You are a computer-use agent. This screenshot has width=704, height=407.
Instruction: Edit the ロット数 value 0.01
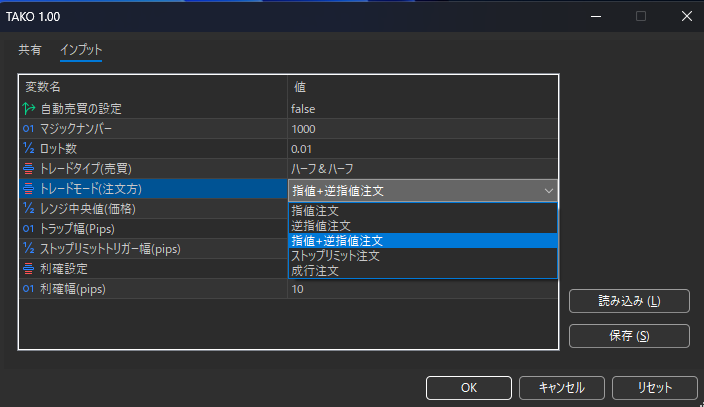click(422, 149)
